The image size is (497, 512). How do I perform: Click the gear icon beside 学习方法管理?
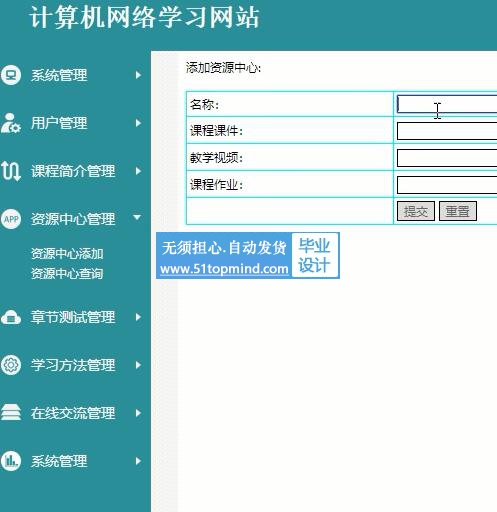pos(11,365)
